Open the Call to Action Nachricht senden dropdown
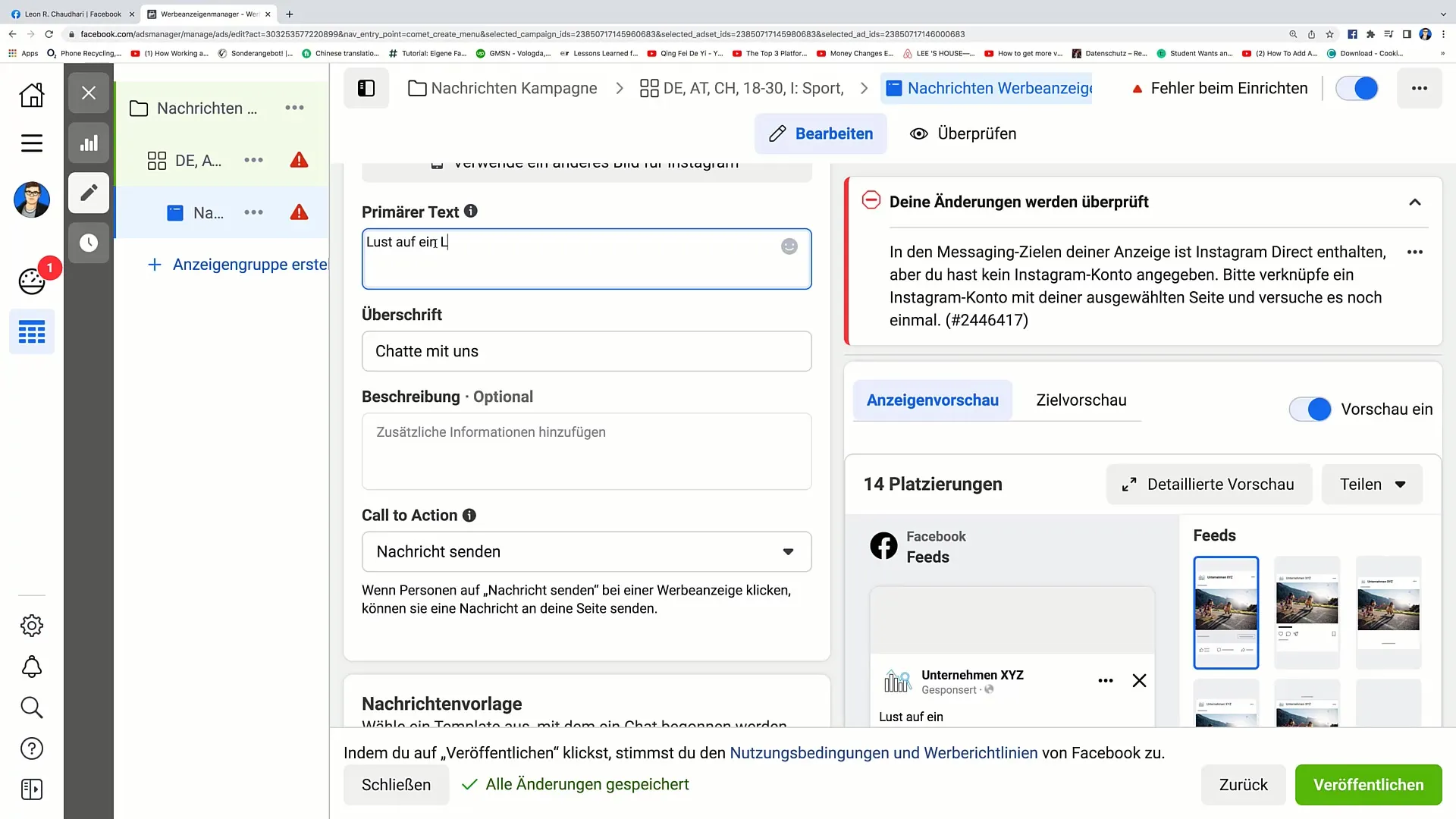This screenshot has width=1456, height=819. pyautogui.click(x=586, y=551)
